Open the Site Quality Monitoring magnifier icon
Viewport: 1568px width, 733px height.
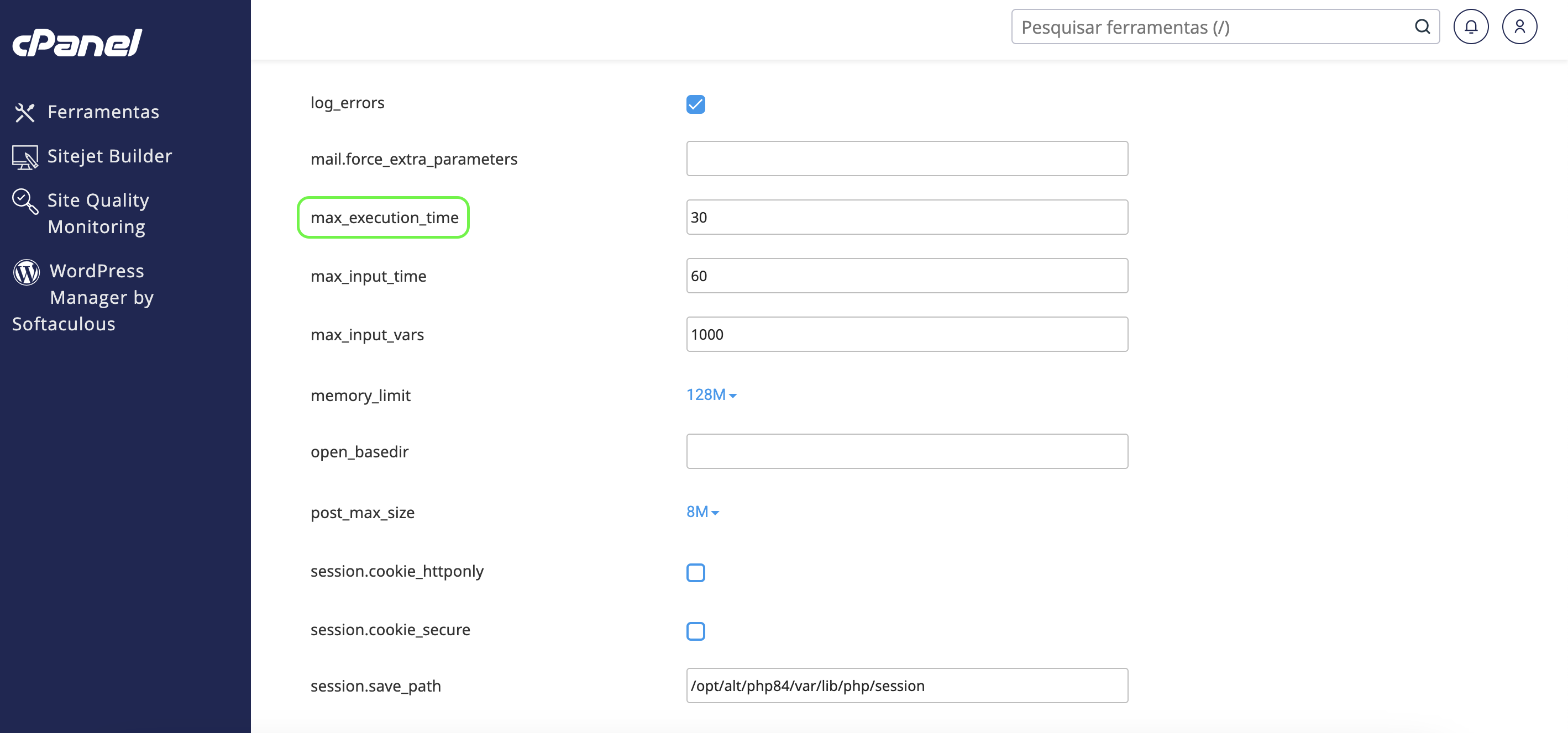(25, 202)
